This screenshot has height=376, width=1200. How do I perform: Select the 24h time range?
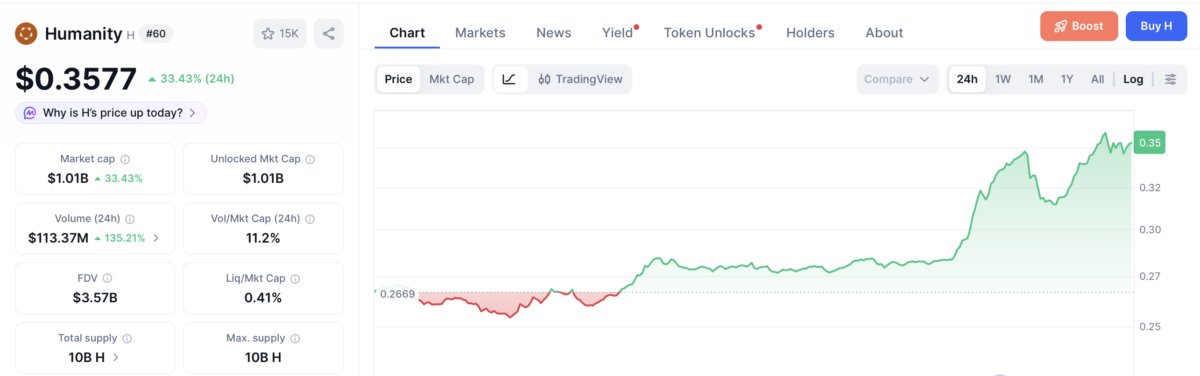pos(967,79)
